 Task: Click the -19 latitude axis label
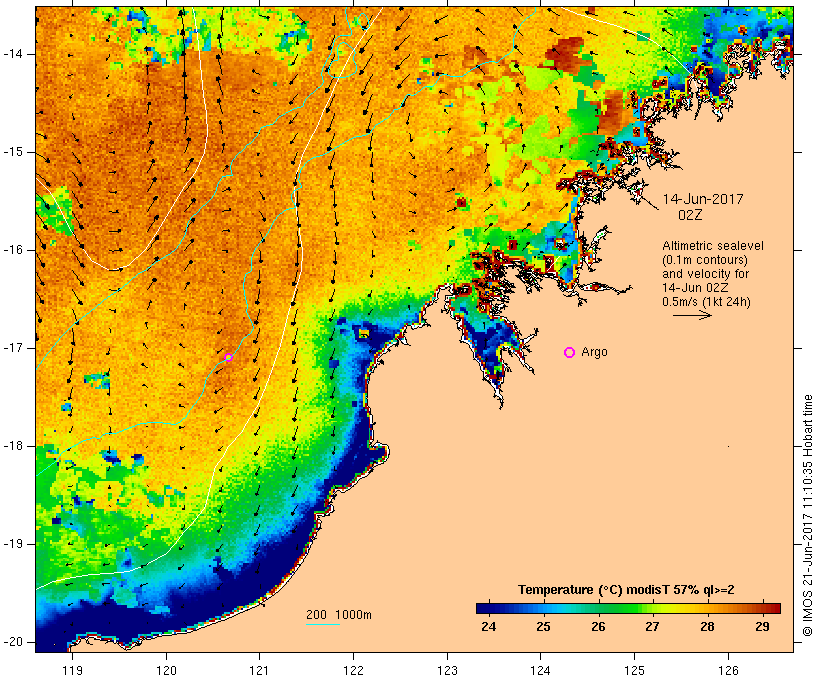(x=13, y=544)
